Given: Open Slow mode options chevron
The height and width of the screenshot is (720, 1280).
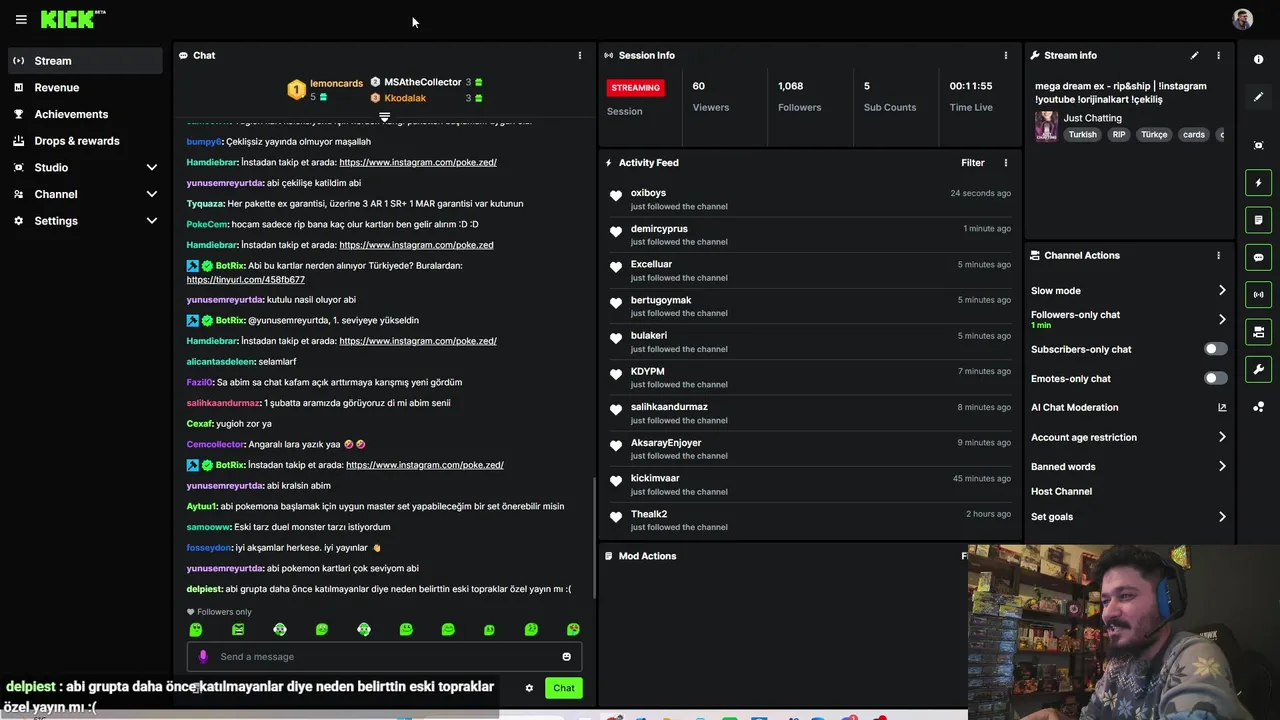Looking at the screenshot, I should [1222, 291].
